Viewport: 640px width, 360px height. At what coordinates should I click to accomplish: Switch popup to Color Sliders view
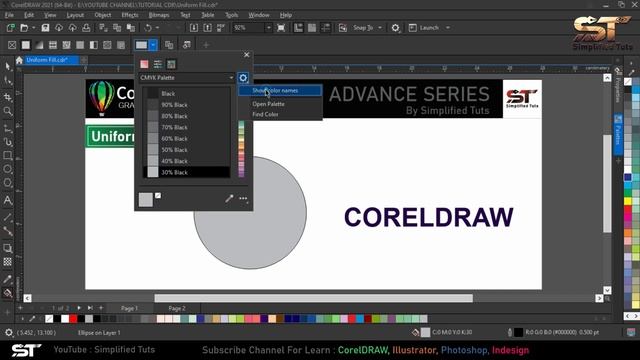[x=158, y=64]
